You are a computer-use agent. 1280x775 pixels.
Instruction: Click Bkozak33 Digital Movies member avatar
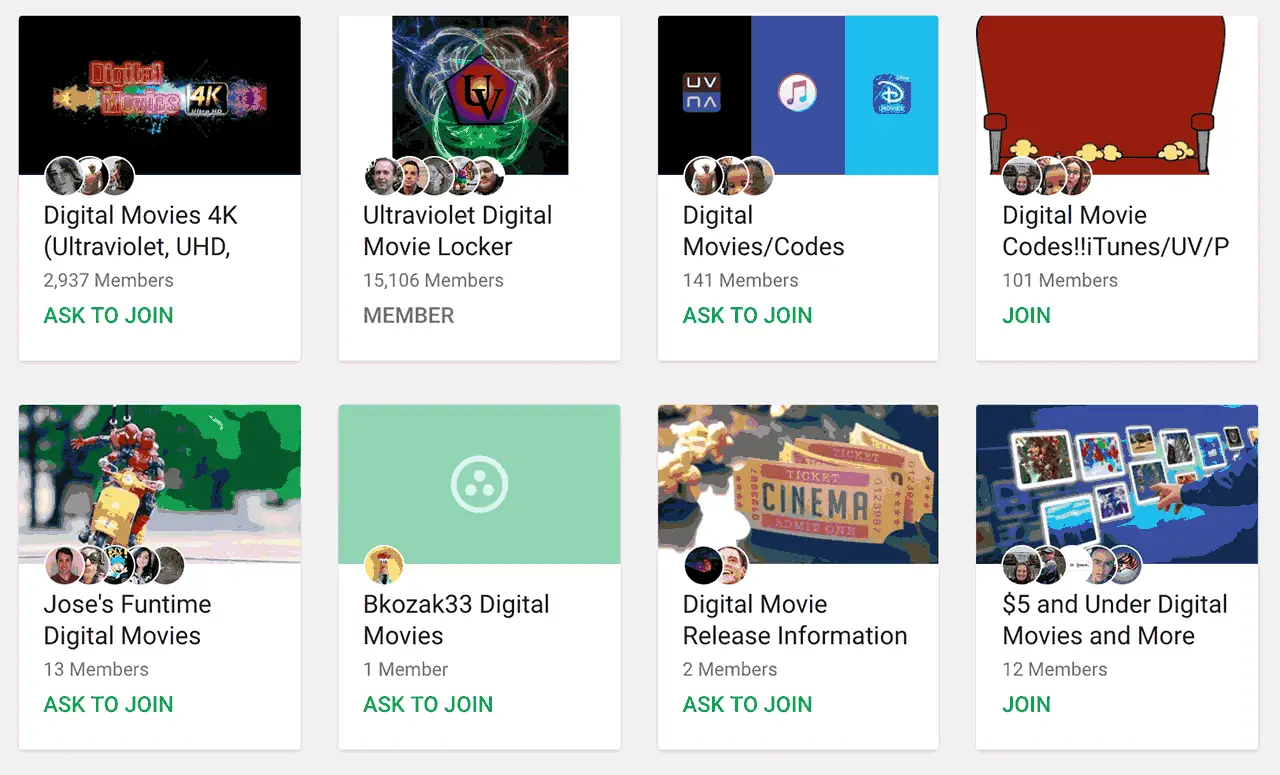coord(383,565)
